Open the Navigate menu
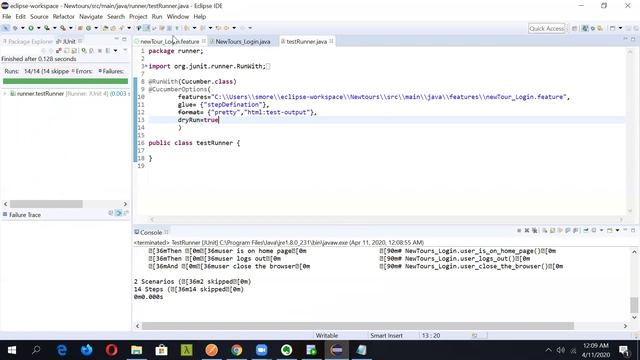The image size is (640, 360). (91, 17)
